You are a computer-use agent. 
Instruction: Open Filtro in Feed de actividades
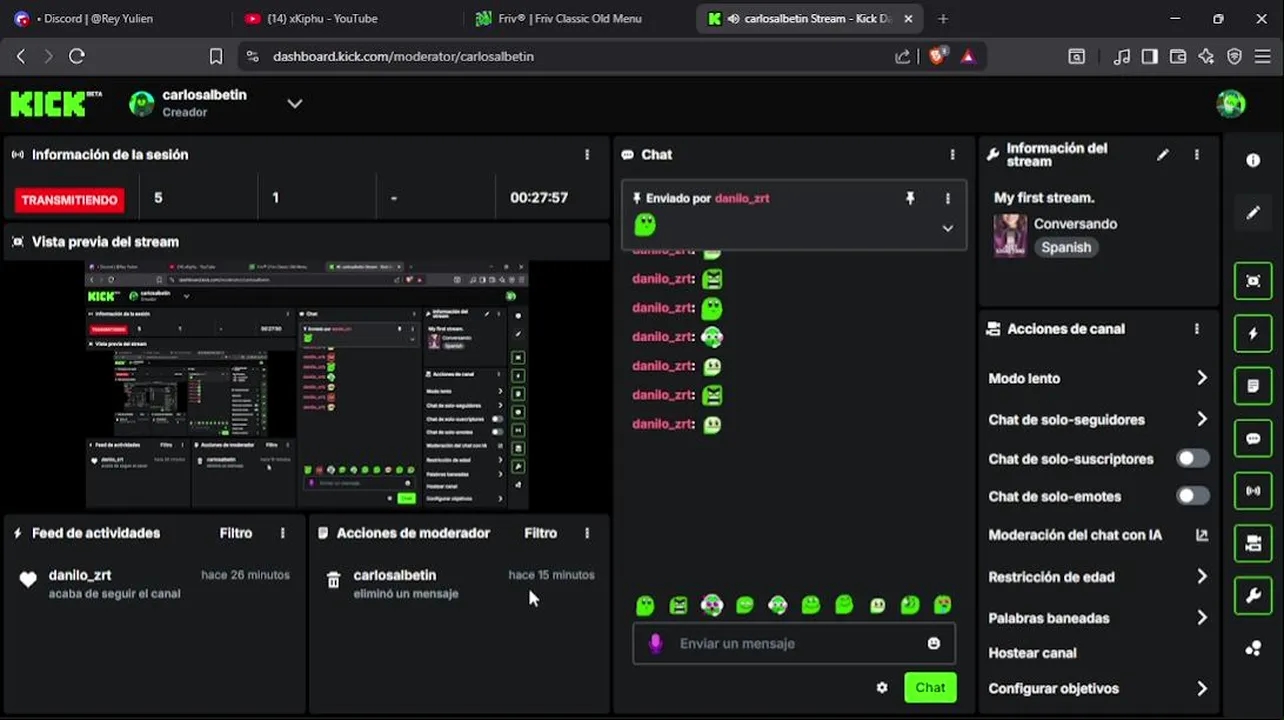236,534
